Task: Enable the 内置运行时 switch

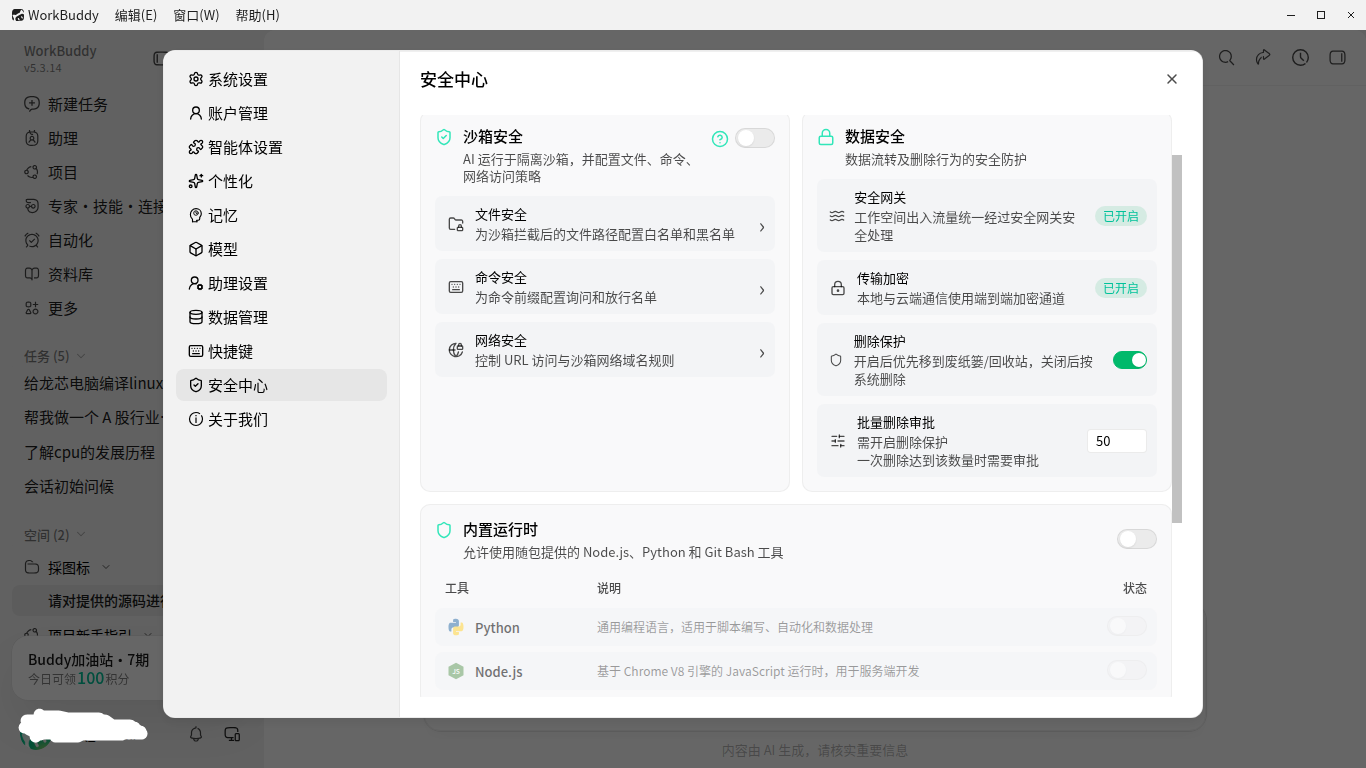Action: click(x=1137, y=539)
